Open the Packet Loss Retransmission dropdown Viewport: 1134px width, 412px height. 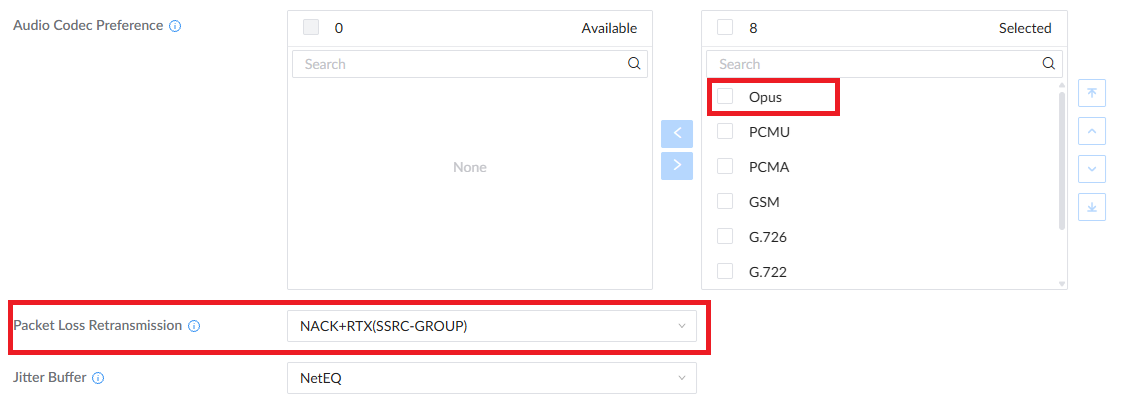coord(492,326)
